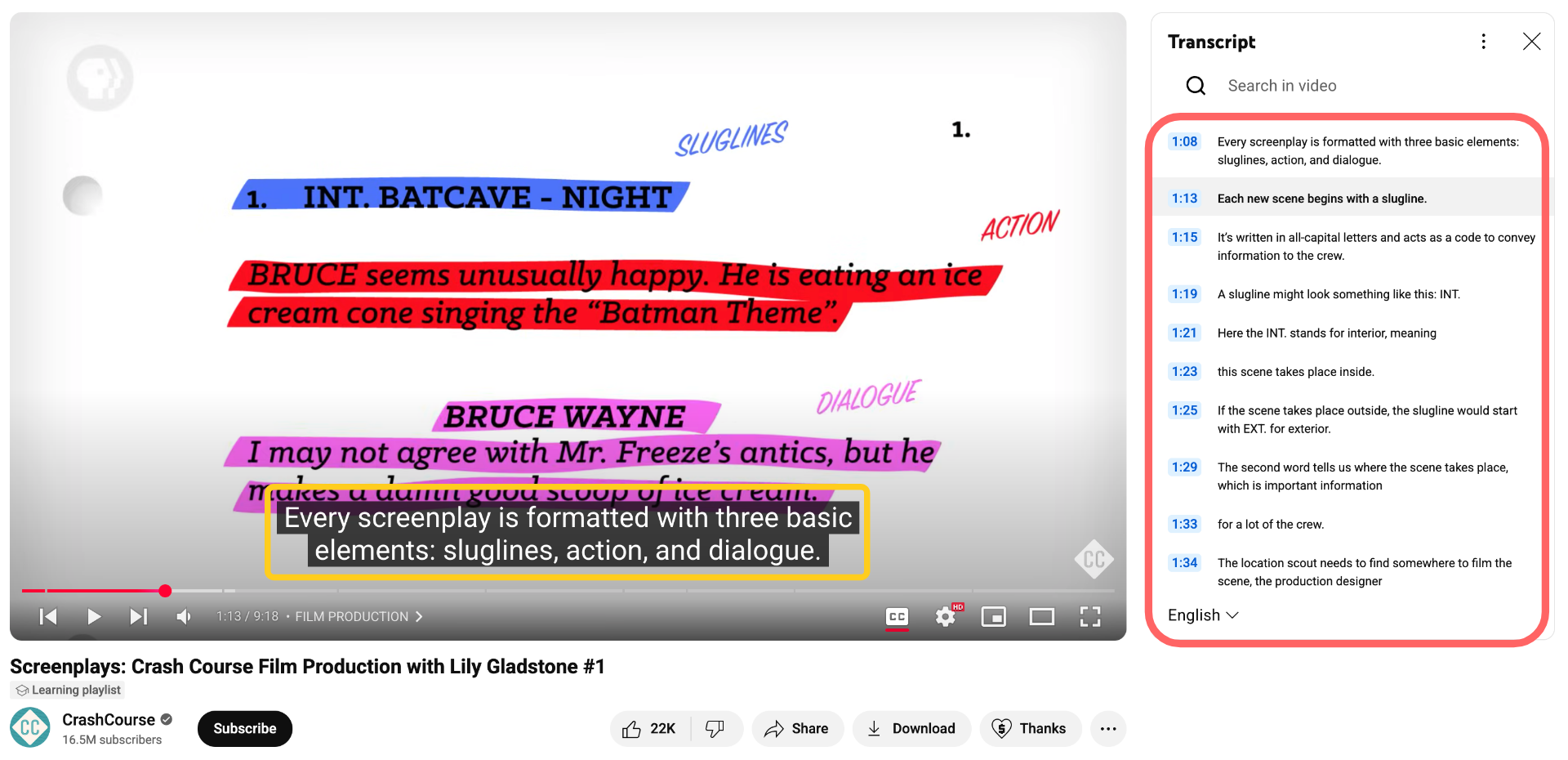Mute the video volume

[x=184, y=616]
